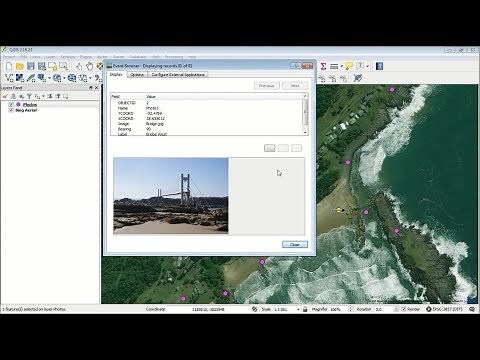Screen dimensions: 480x360
Task: Click the Expand All icon in Layers Panel
Action: (50, 96)
